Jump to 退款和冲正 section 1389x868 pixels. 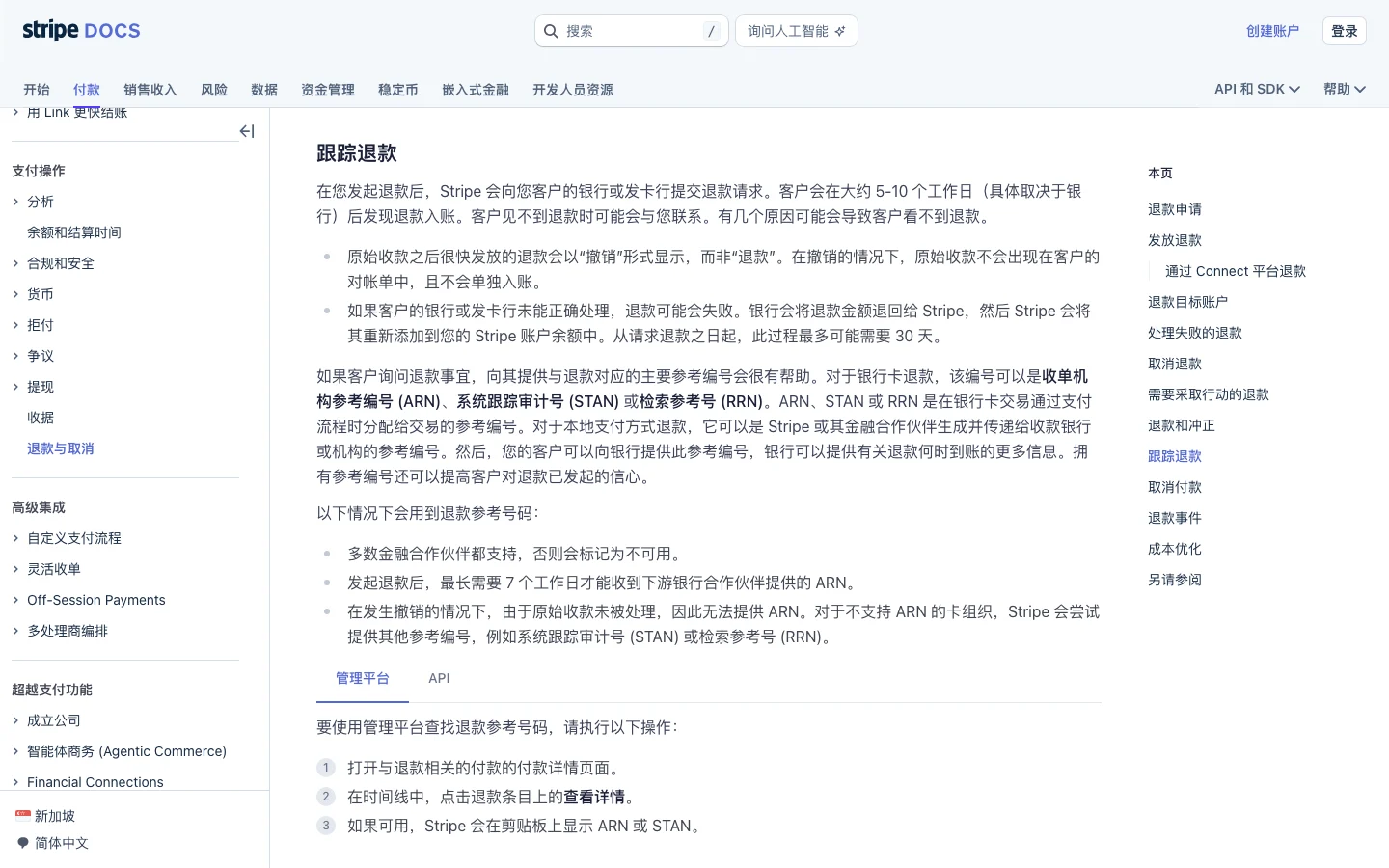tap(1182, 425)
